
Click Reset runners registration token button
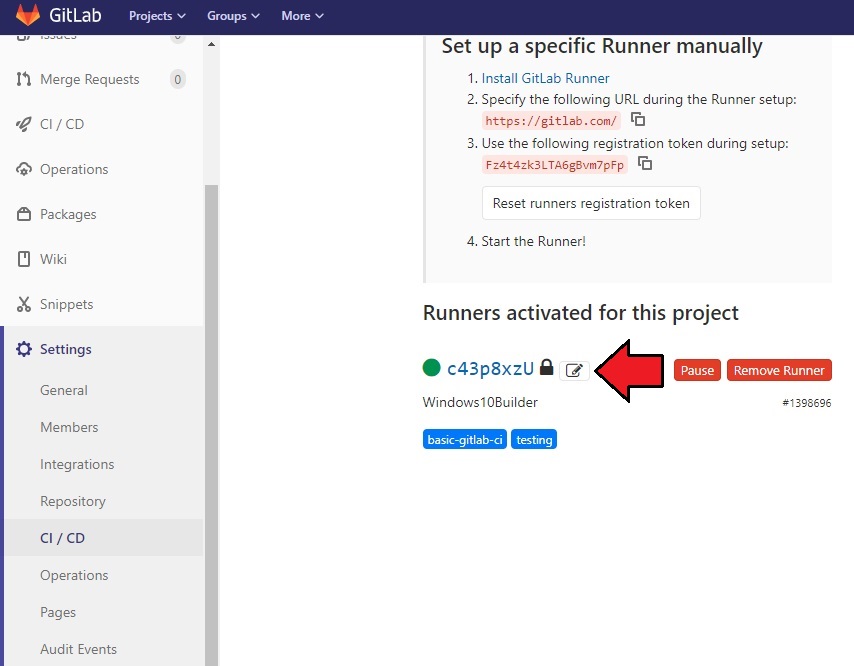(x=591, y=203)
